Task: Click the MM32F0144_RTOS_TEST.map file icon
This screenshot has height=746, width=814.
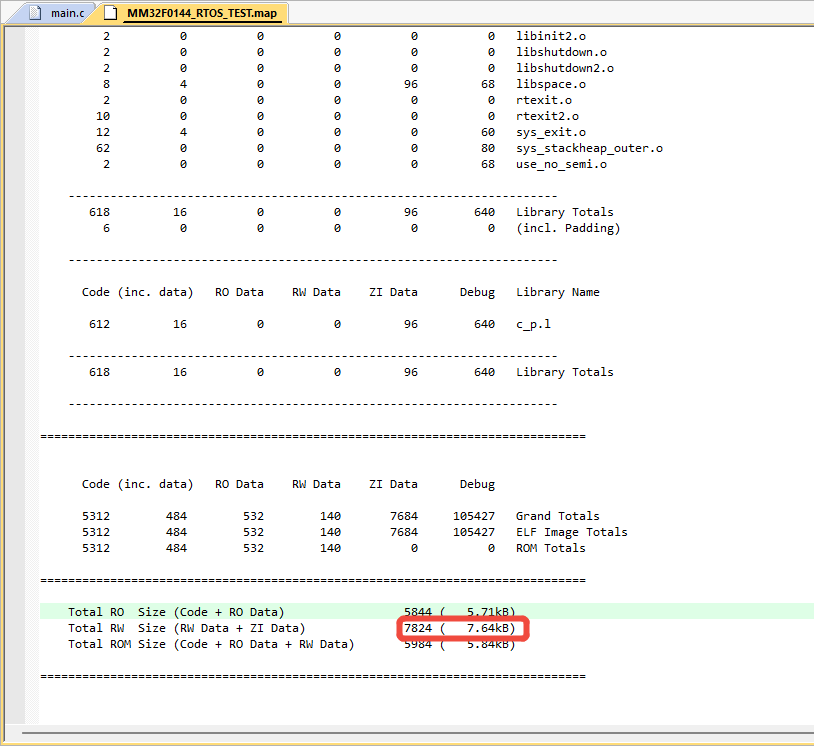Action: pyautogui.click(x=110, y=13)
